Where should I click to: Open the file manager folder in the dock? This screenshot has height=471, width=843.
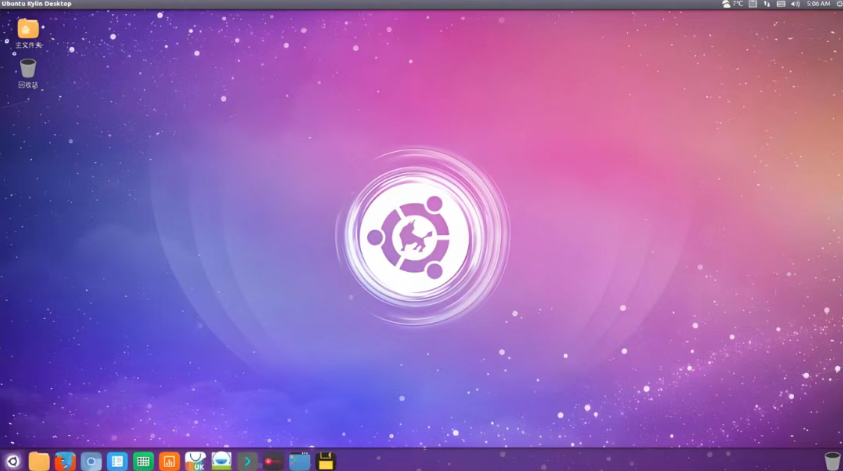(x=39, y=461)
